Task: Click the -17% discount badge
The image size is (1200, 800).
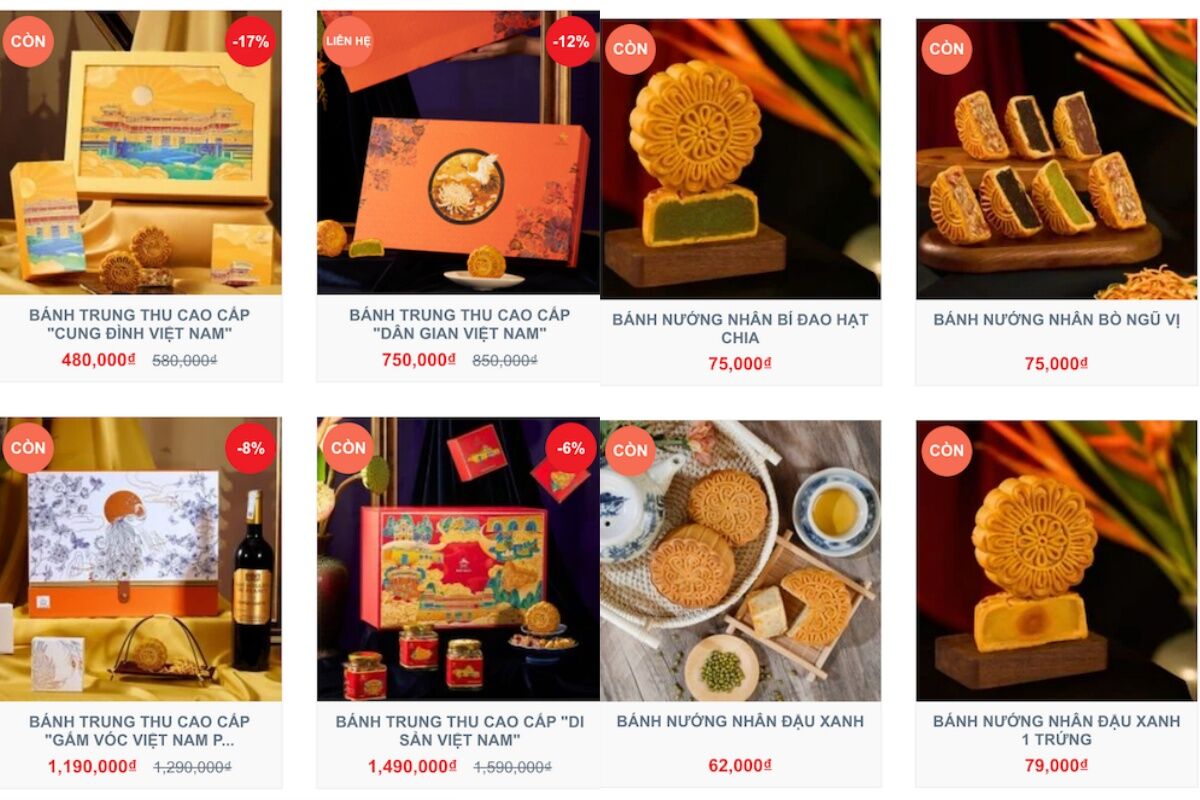Action: (250, 42)
